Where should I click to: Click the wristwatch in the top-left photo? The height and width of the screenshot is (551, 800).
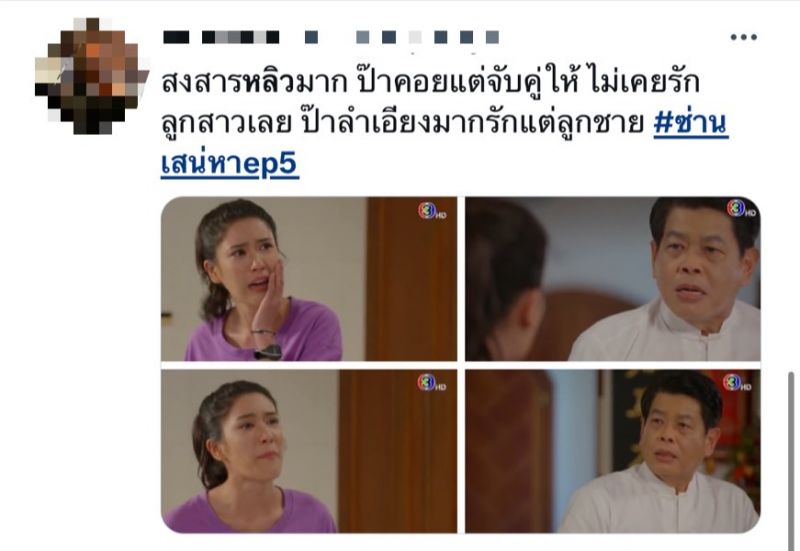click(x=268, y=352)
